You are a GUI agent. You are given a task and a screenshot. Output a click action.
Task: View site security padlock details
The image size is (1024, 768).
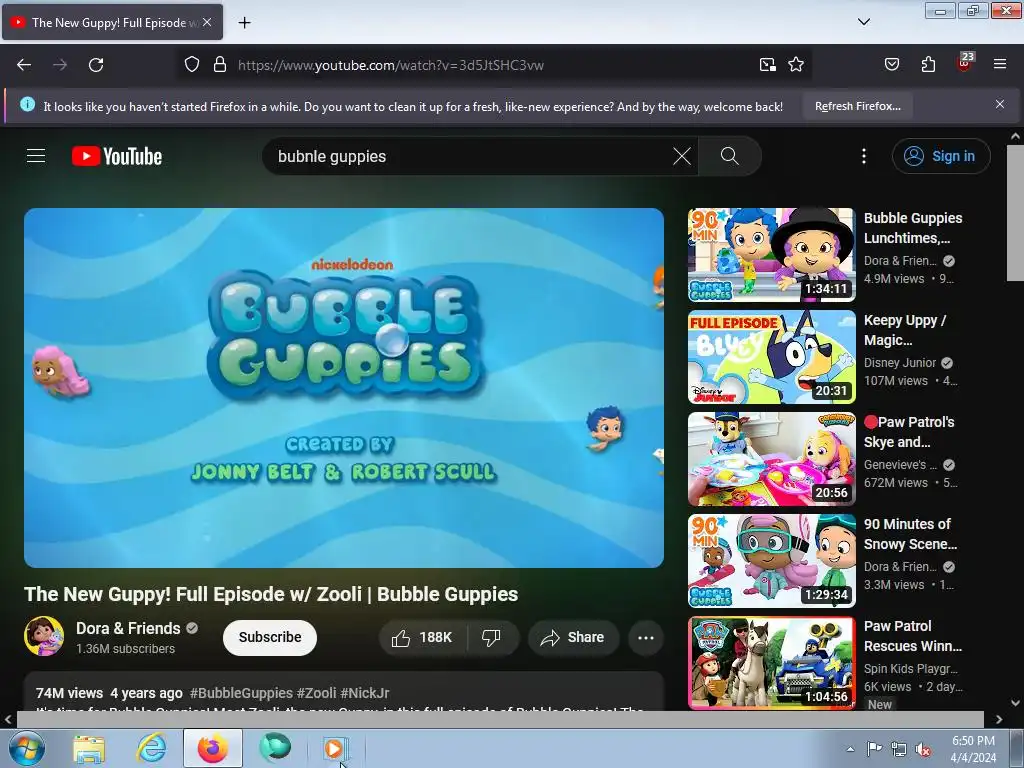pos(220,65)
